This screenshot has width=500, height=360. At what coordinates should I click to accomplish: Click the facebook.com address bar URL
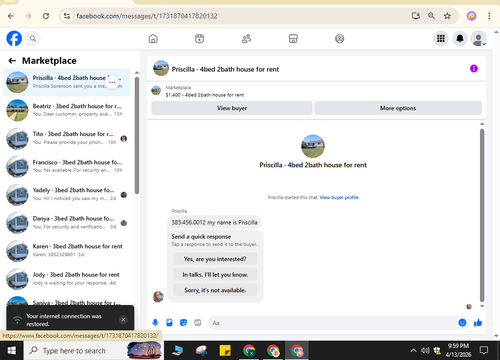click(147, 16)
